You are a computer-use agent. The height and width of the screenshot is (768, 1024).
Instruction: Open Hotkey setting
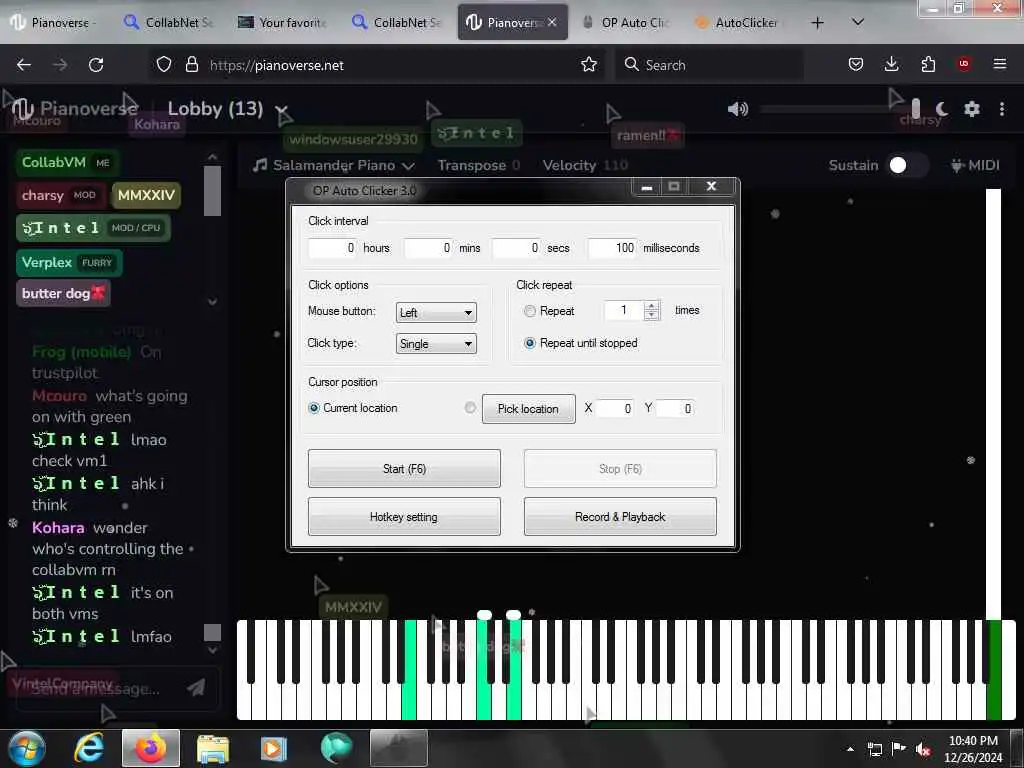(x=404, y=517)
